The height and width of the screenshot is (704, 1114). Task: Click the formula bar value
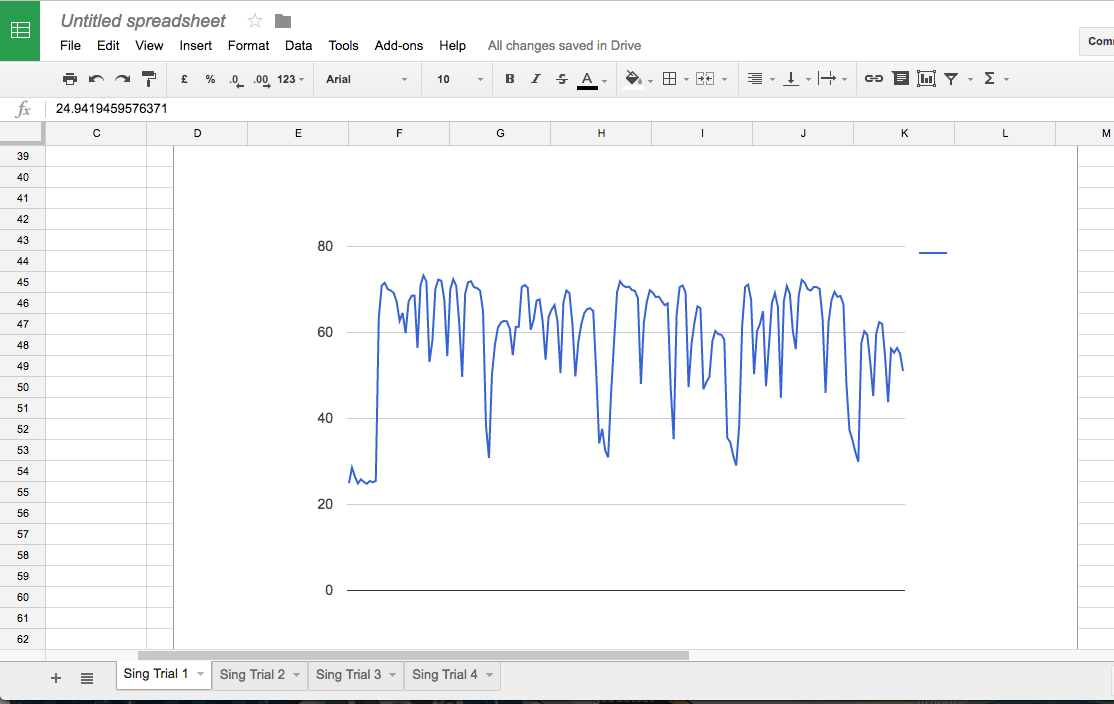tap(112, 109)
